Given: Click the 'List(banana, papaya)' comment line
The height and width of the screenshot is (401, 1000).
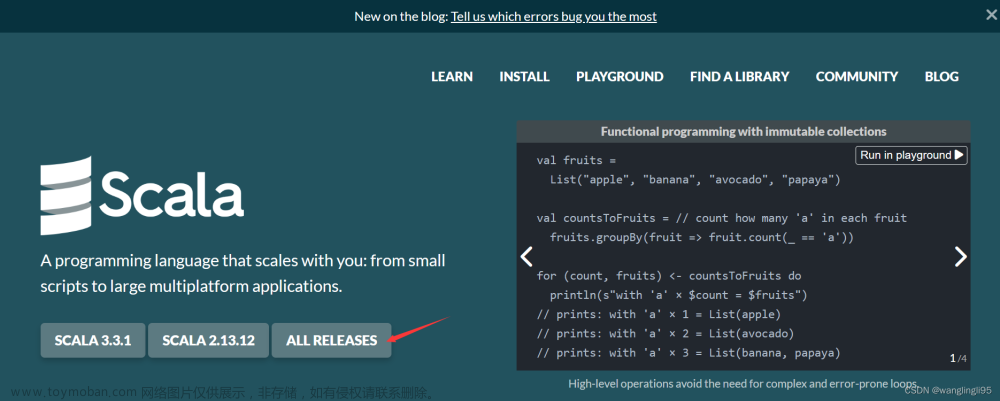Looking at the screenshot, I should click(x=689, y=353).
